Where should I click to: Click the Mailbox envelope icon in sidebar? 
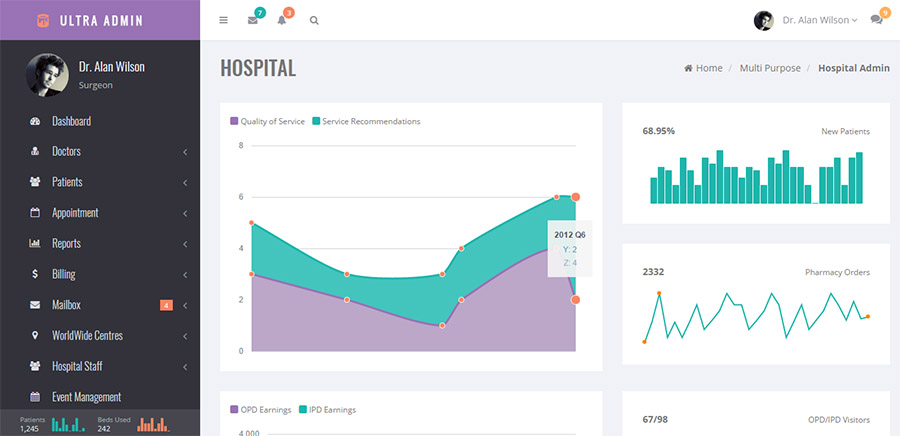(35, 305)
